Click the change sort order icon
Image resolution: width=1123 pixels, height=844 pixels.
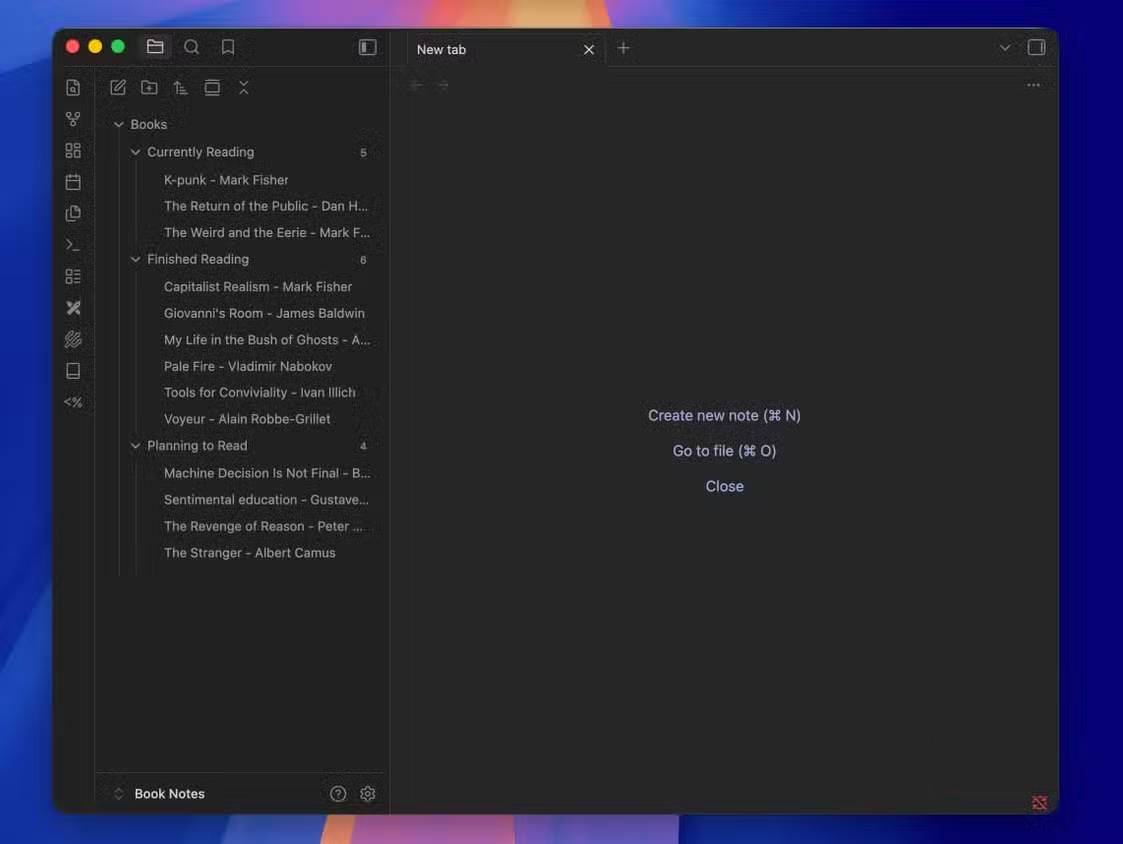[180, 88]
